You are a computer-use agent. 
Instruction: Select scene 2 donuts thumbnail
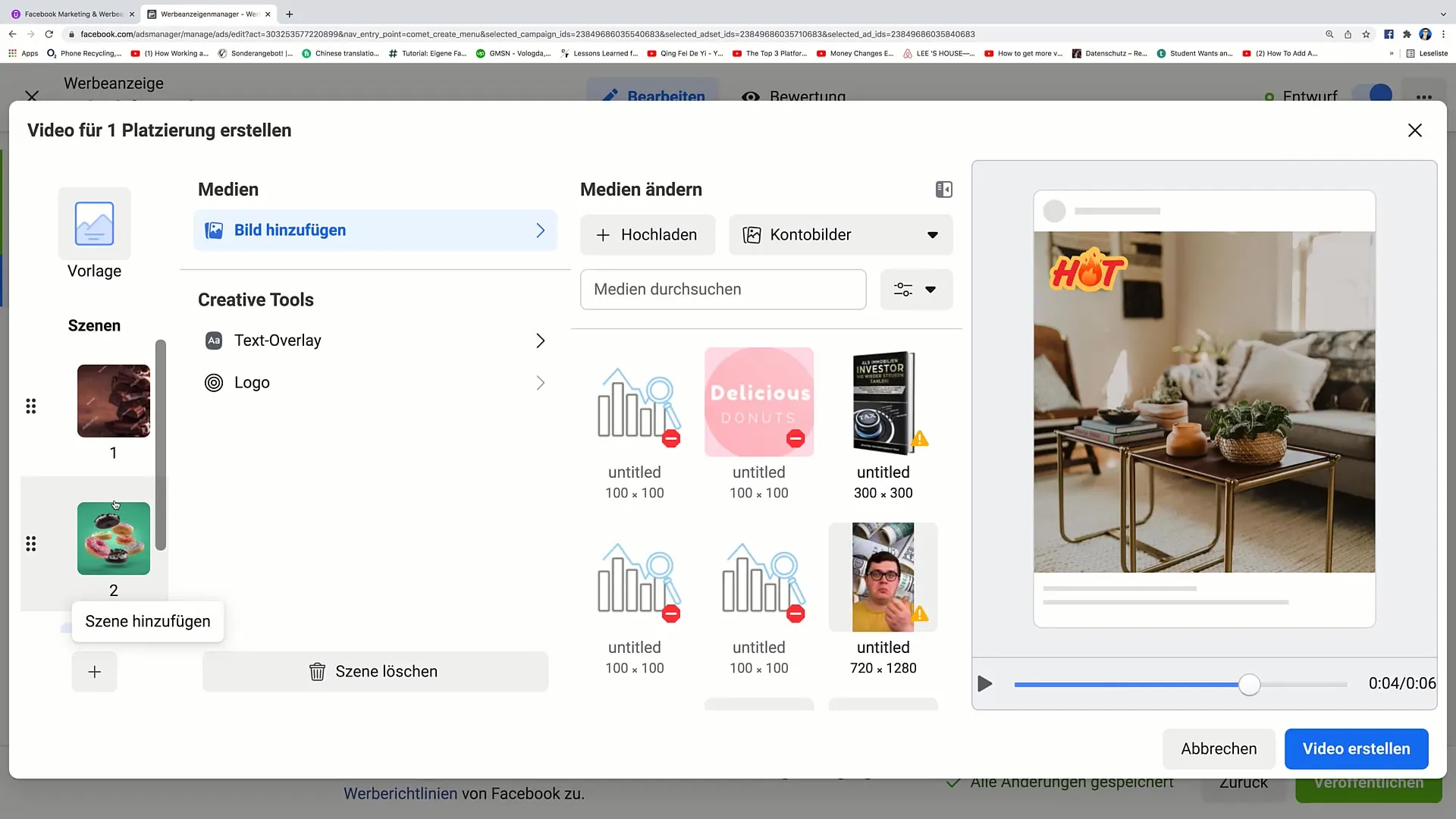(114, 538)
